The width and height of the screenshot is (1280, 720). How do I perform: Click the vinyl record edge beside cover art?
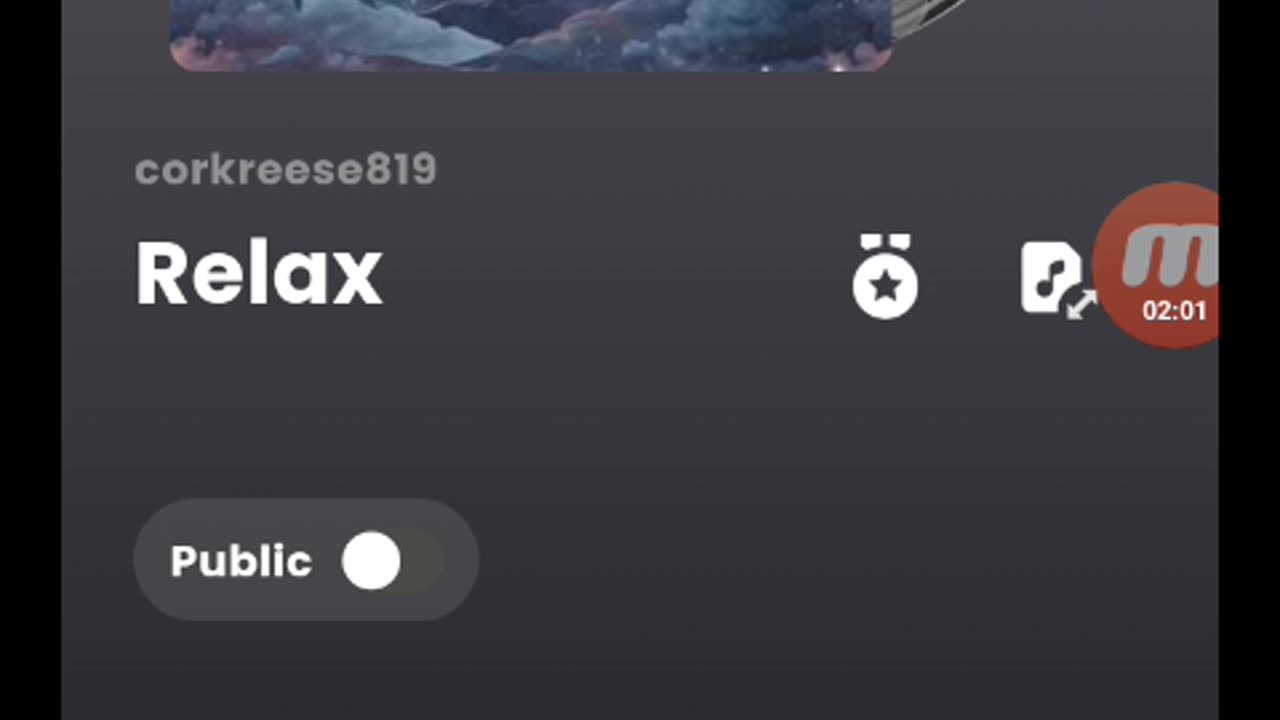927,18
